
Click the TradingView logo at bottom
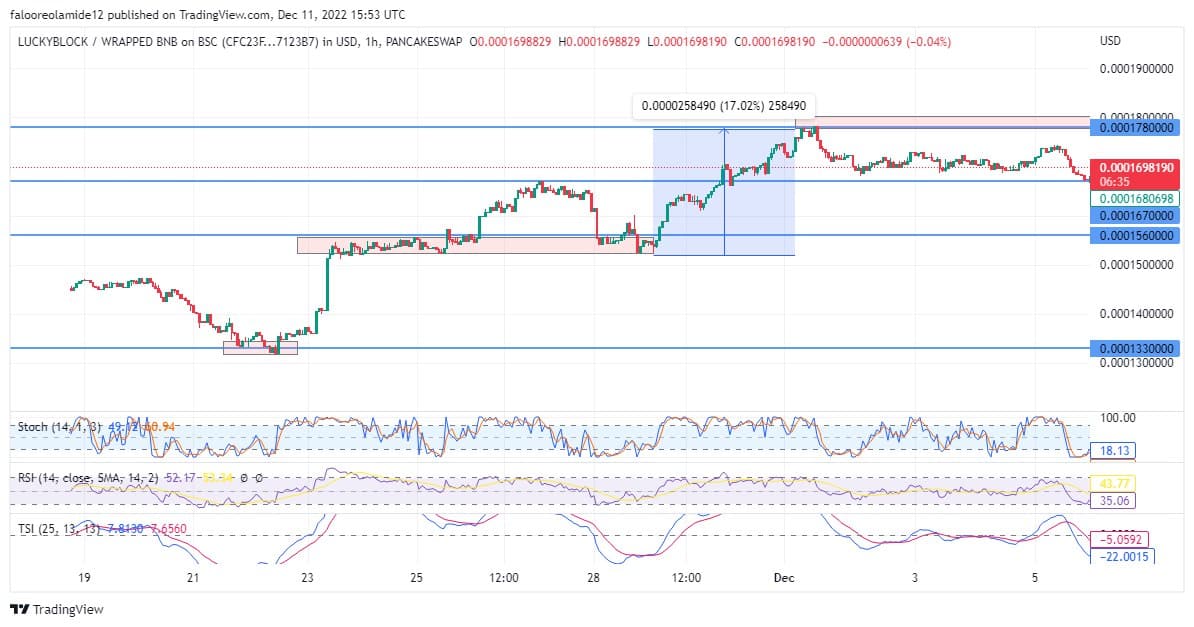(x=56, y=609)
